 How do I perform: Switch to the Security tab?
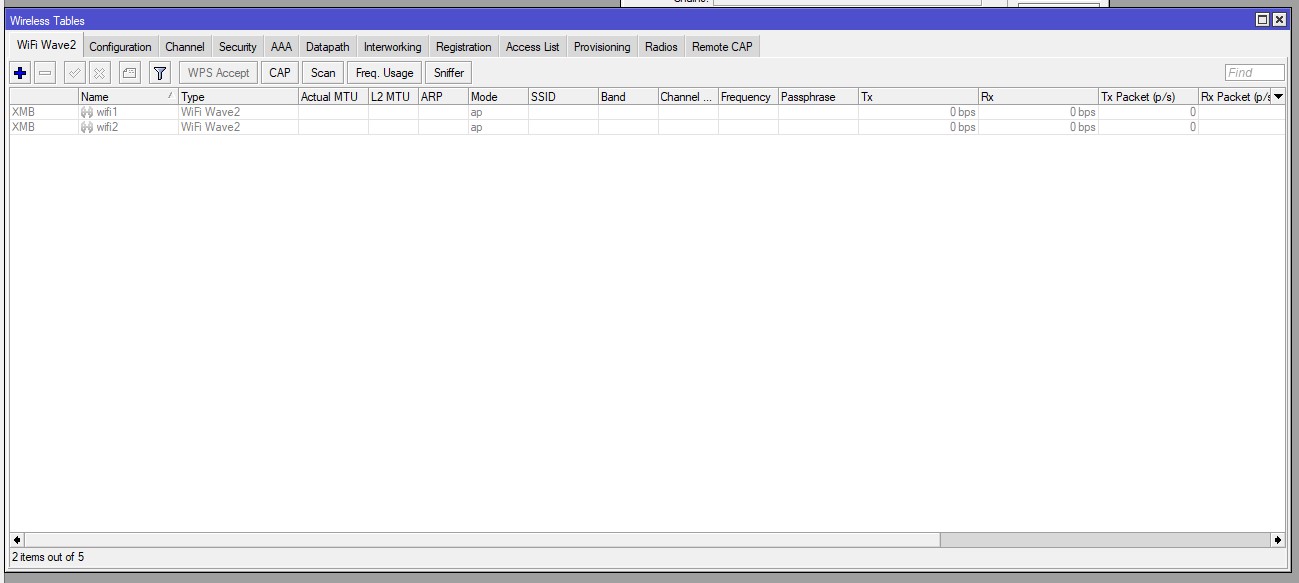[237, 46]
